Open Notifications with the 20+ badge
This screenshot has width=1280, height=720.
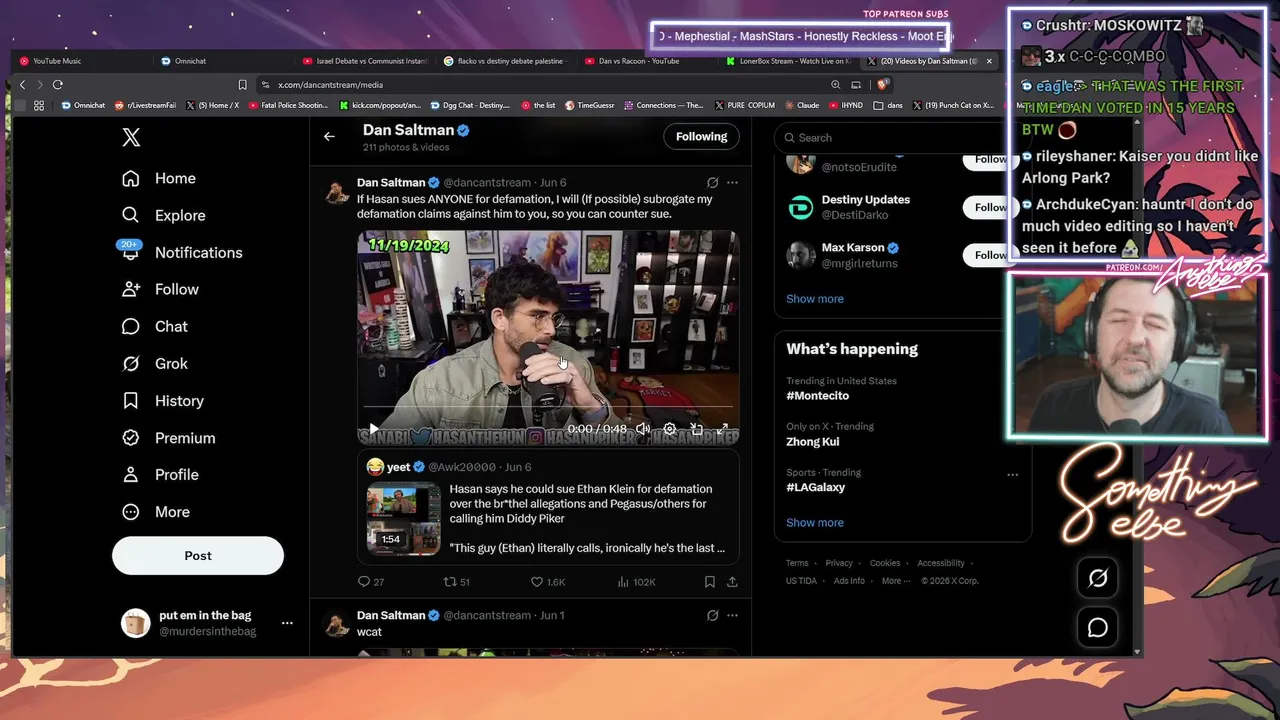pyautogui.click(x=182, y=252)
